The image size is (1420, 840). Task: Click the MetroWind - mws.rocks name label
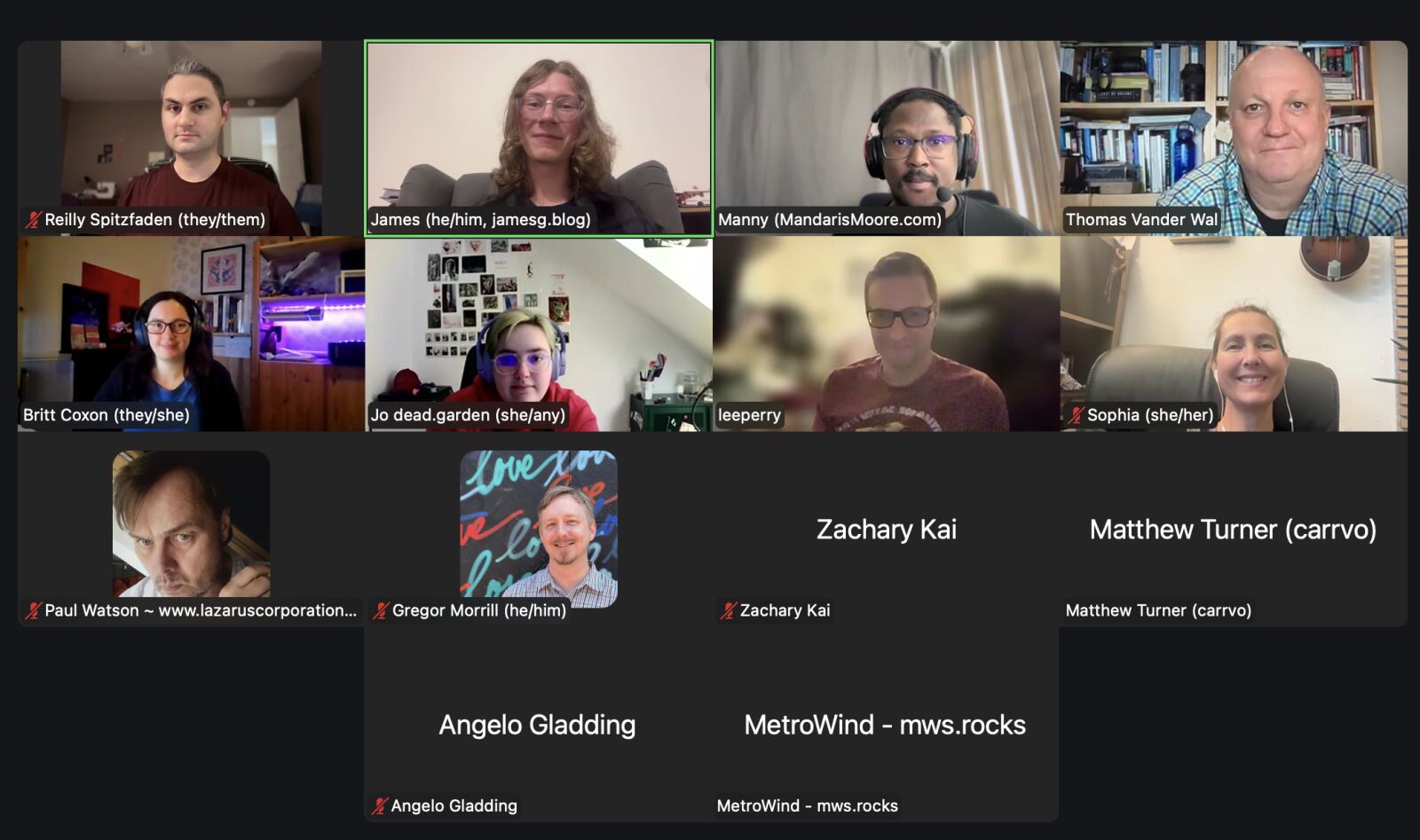807,805
